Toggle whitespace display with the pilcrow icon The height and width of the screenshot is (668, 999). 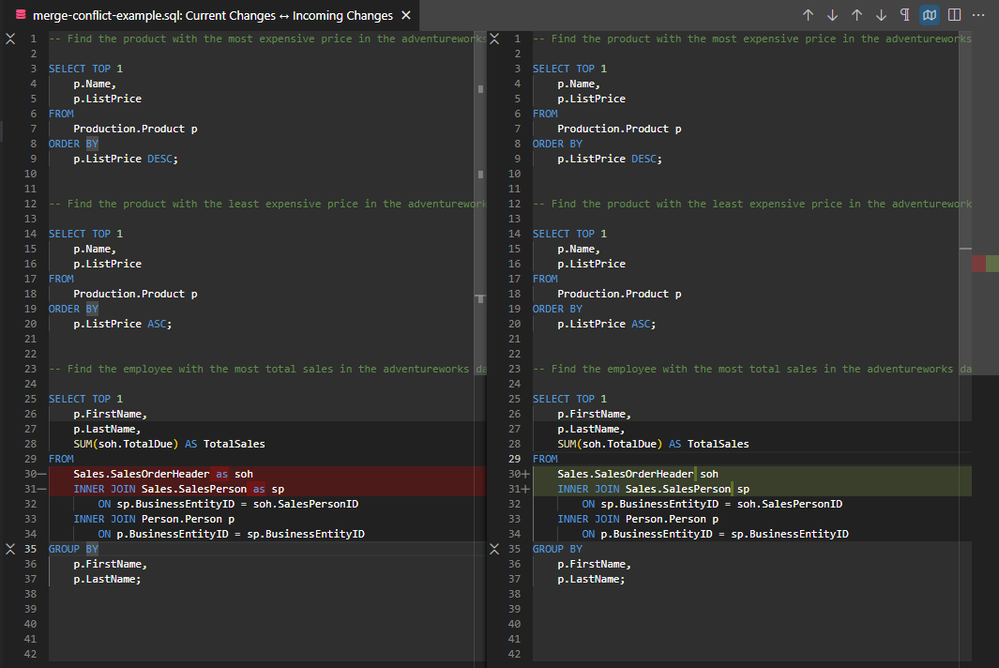[x=905, y=15]
